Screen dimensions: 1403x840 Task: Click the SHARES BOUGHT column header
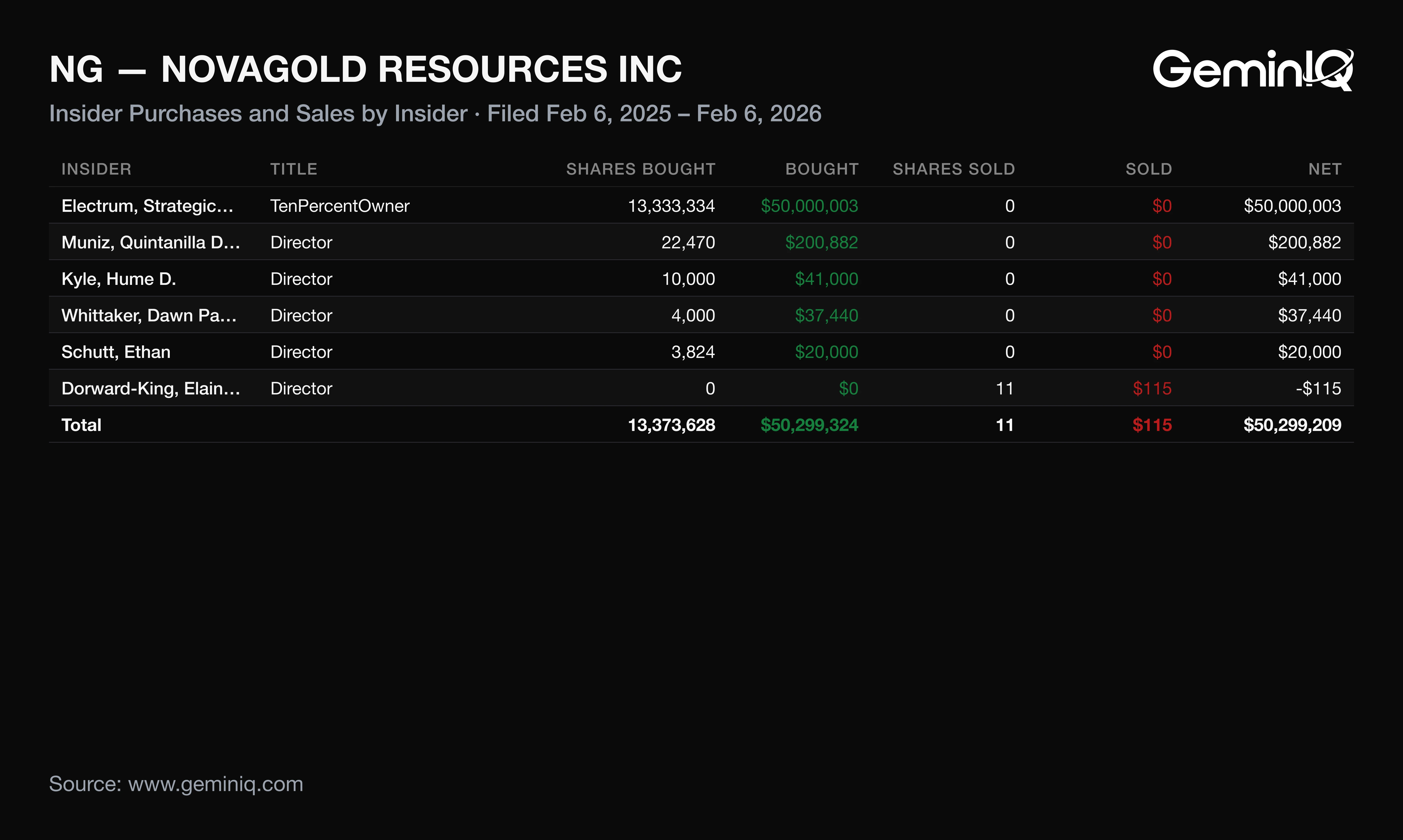pos(640,169)
